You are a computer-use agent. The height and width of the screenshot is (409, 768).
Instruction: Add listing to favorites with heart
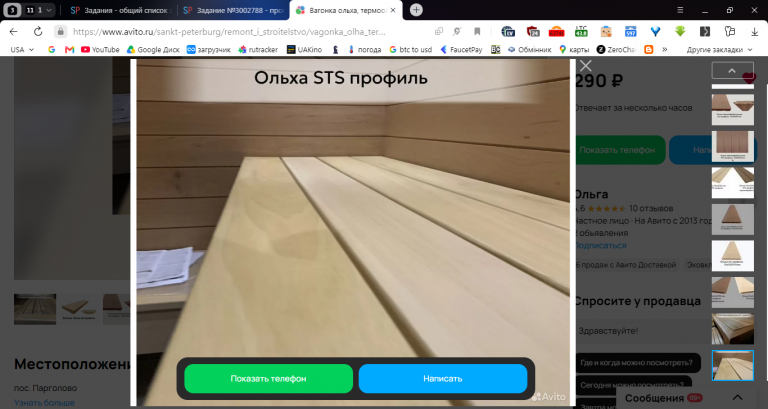click(749, 78)
